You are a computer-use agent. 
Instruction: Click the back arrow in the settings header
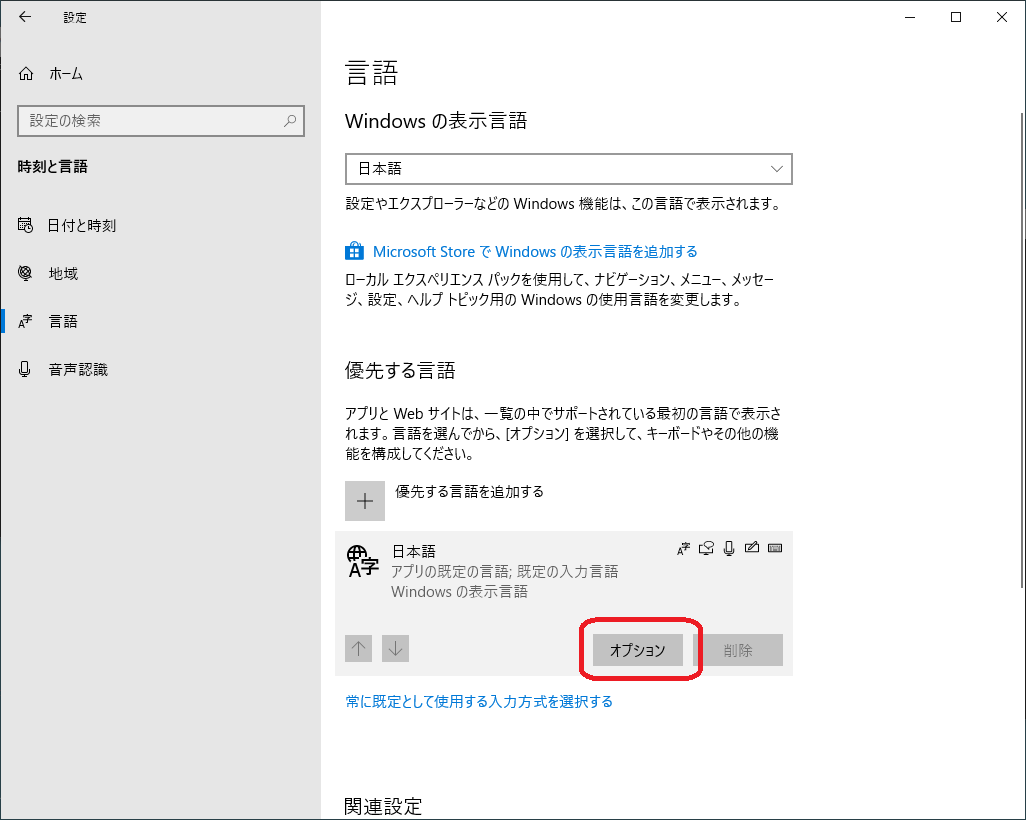click(x=25, y=17)
